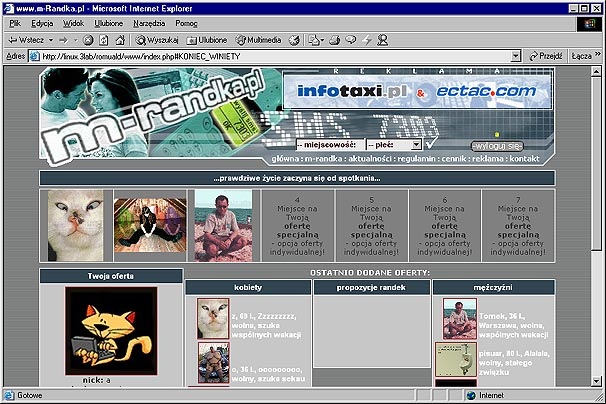Open the regulamin link in navigation

pos(417,159)
